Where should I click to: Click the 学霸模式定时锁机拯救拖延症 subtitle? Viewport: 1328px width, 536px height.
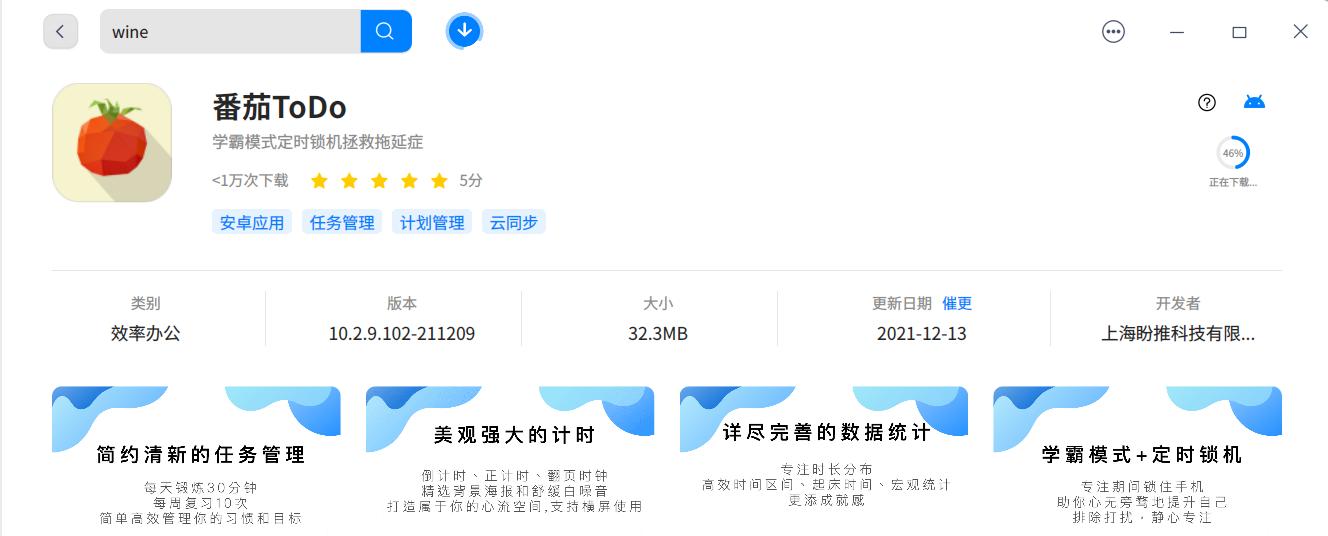(x=318, y=142)
